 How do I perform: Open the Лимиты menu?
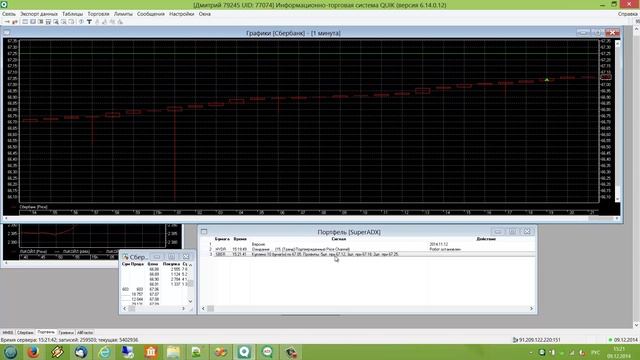[x=123, y=14]
